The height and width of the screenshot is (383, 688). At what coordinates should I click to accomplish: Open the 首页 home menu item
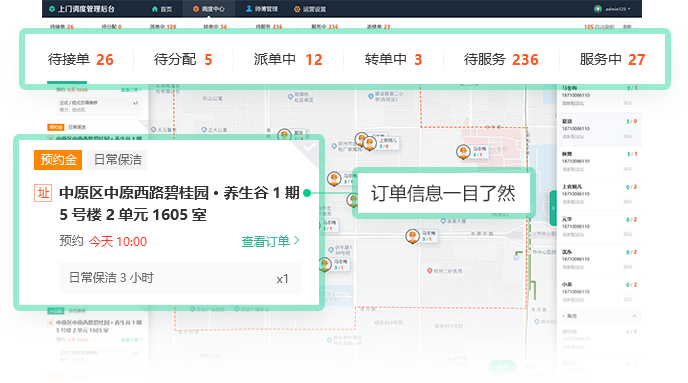pos(162,9)
